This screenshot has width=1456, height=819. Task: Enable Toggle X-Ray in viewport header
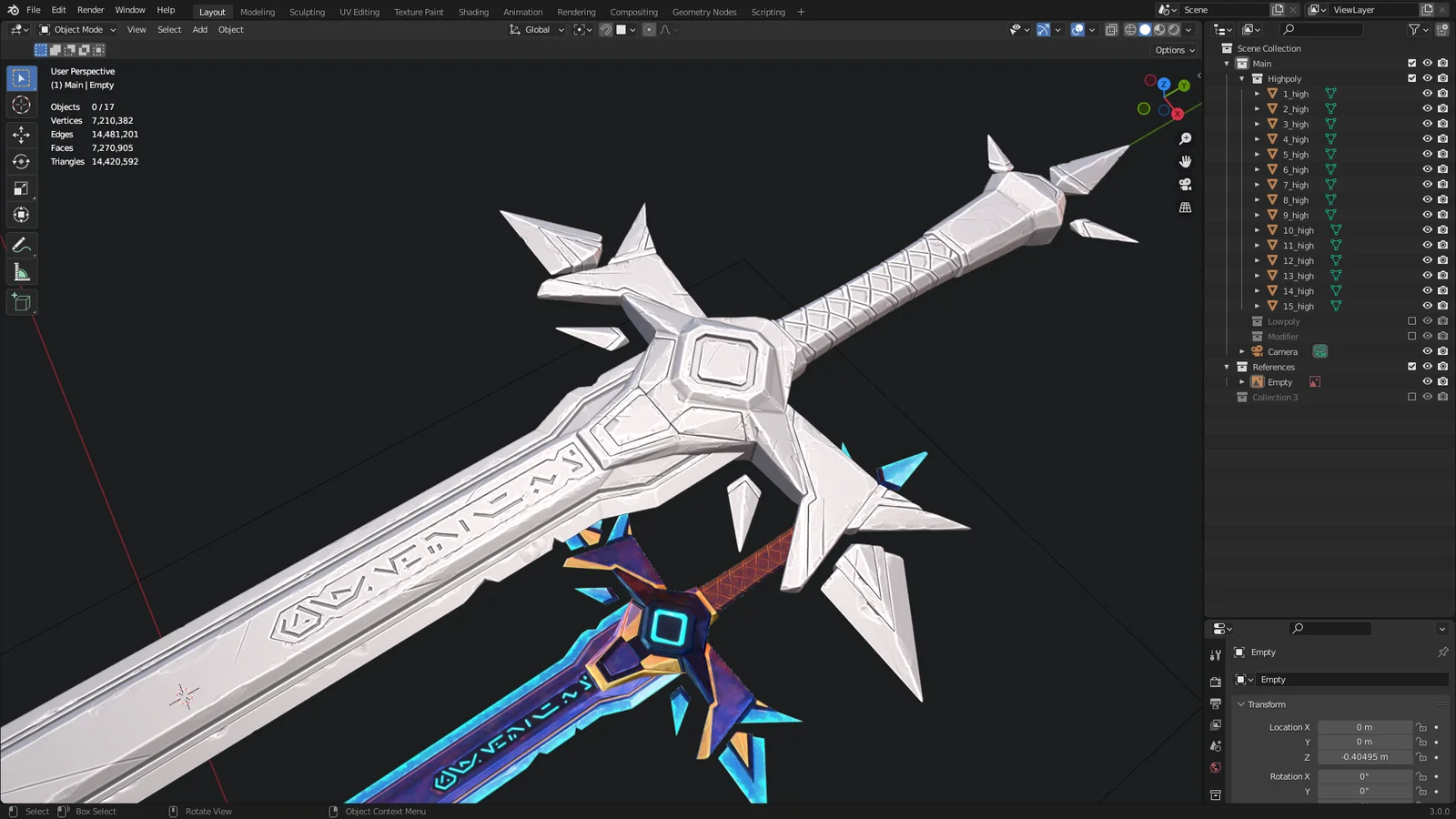1111,29
